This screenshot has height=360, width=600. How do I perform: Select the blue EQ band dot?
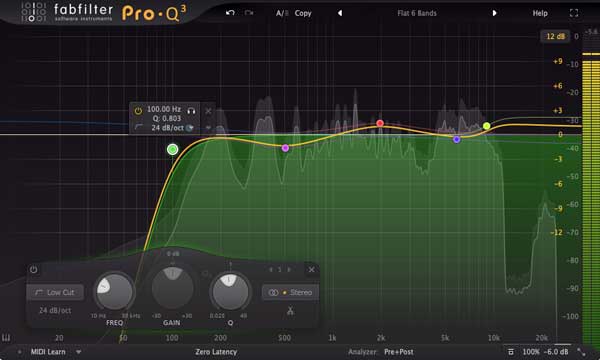tap(457, 139)
